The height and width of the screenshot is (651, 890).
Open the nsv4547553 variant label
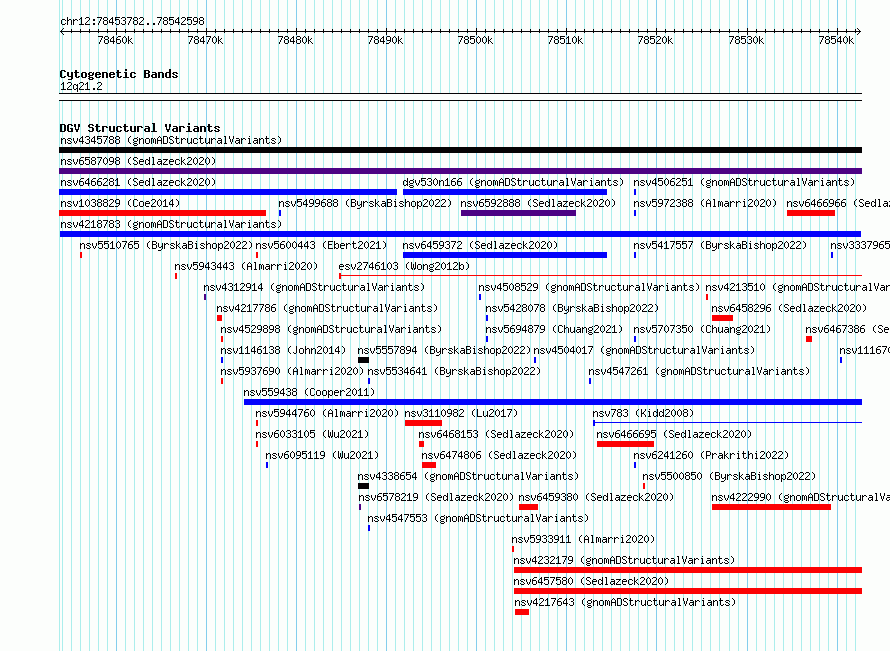point(478,518)
